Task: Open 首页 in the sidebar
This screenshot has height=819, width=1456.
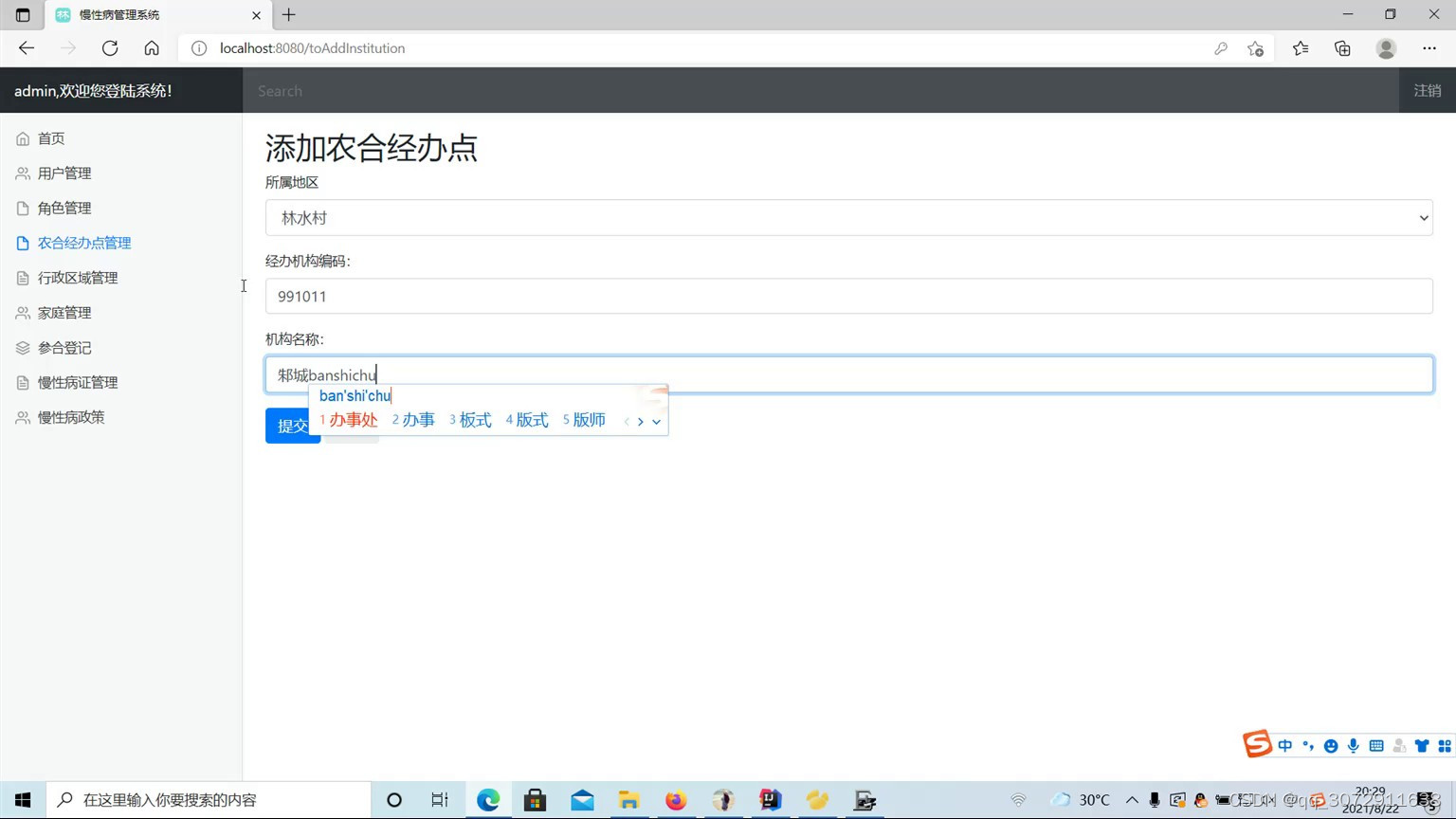Action: tap(51, 138)
